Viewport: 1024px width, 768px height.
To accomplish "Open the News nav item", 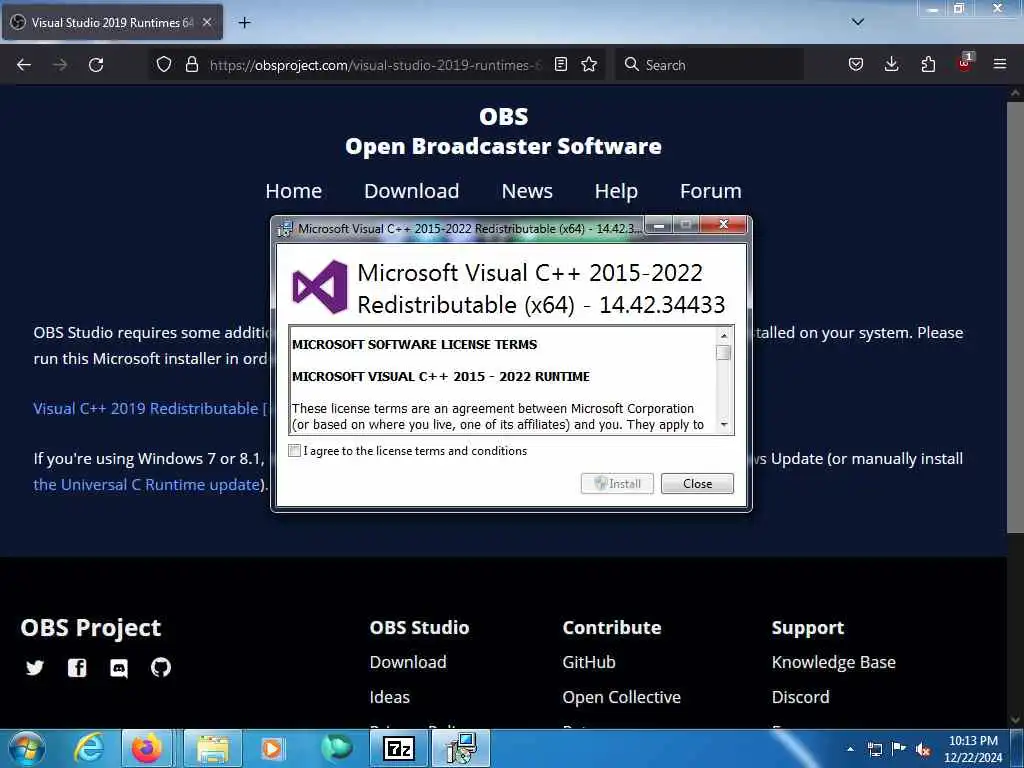I will pos(527,191).
